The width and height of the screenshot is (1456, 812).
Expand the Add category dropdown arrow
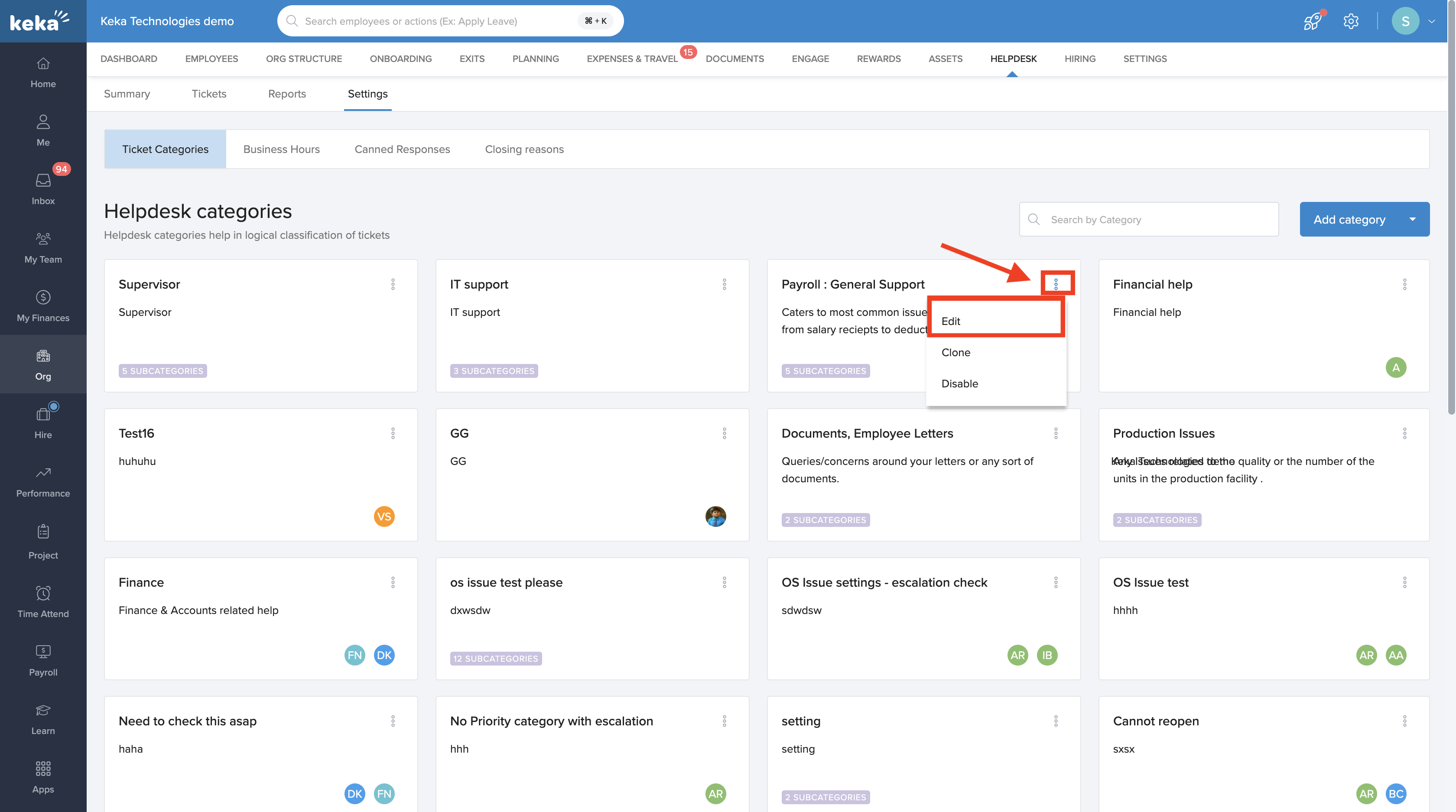tap(1413, 219)
